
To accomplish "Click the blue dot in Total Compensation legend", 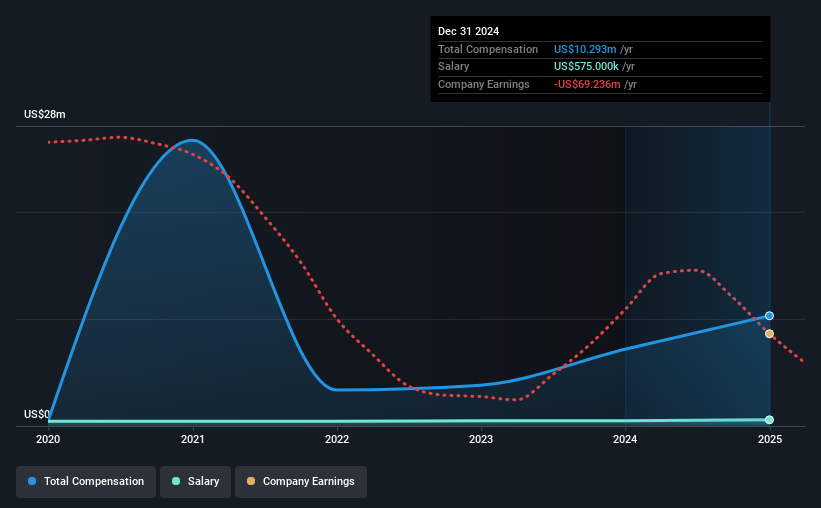I will tap(32, 481).
